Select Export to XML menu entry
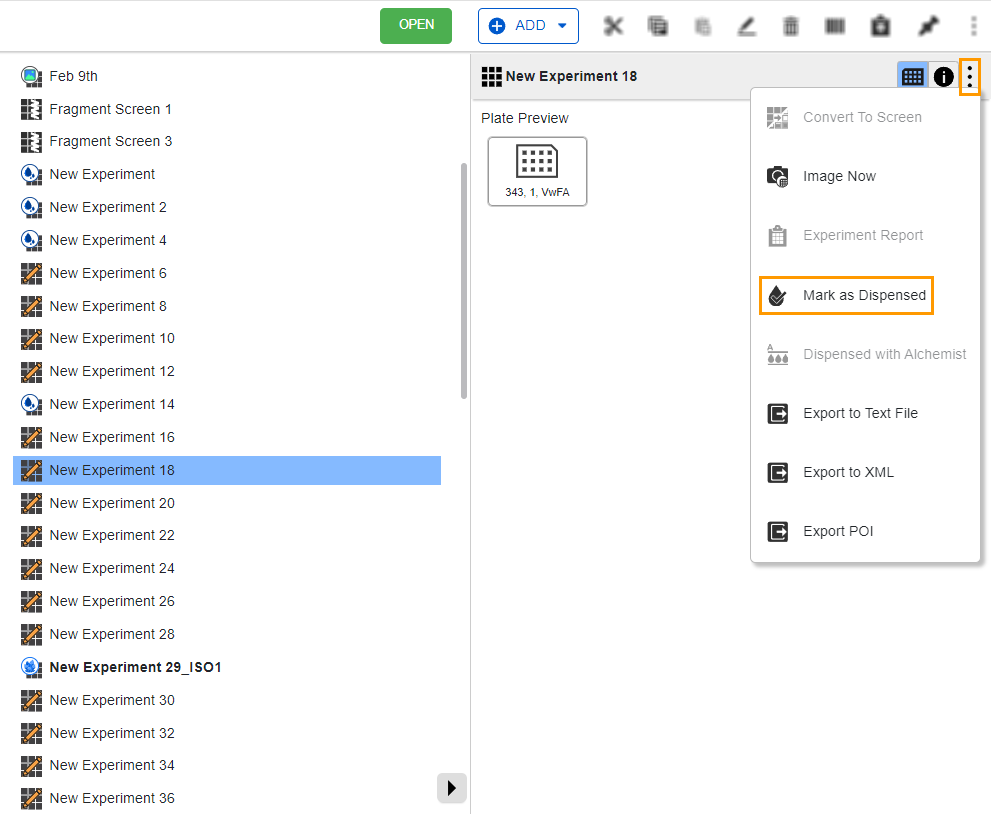 [847, 472]
